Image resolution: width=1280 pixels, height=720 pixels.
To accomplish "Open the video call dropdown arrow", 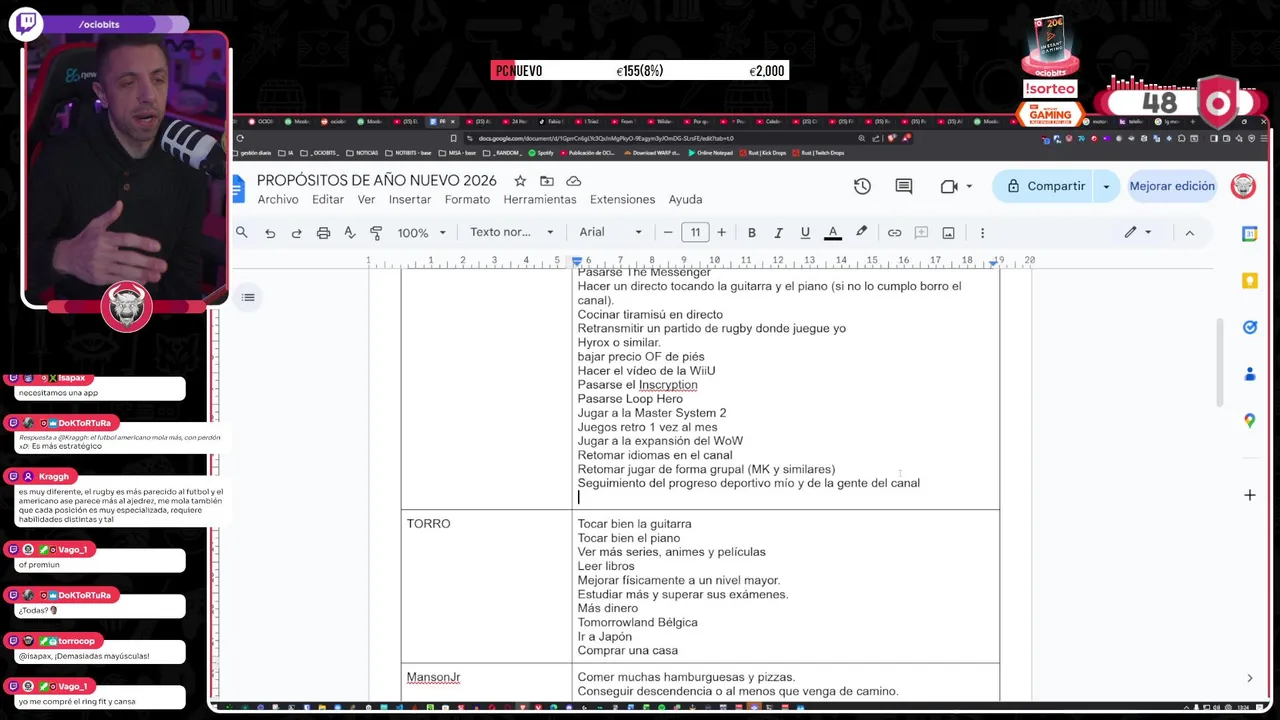I will point(968,186).
